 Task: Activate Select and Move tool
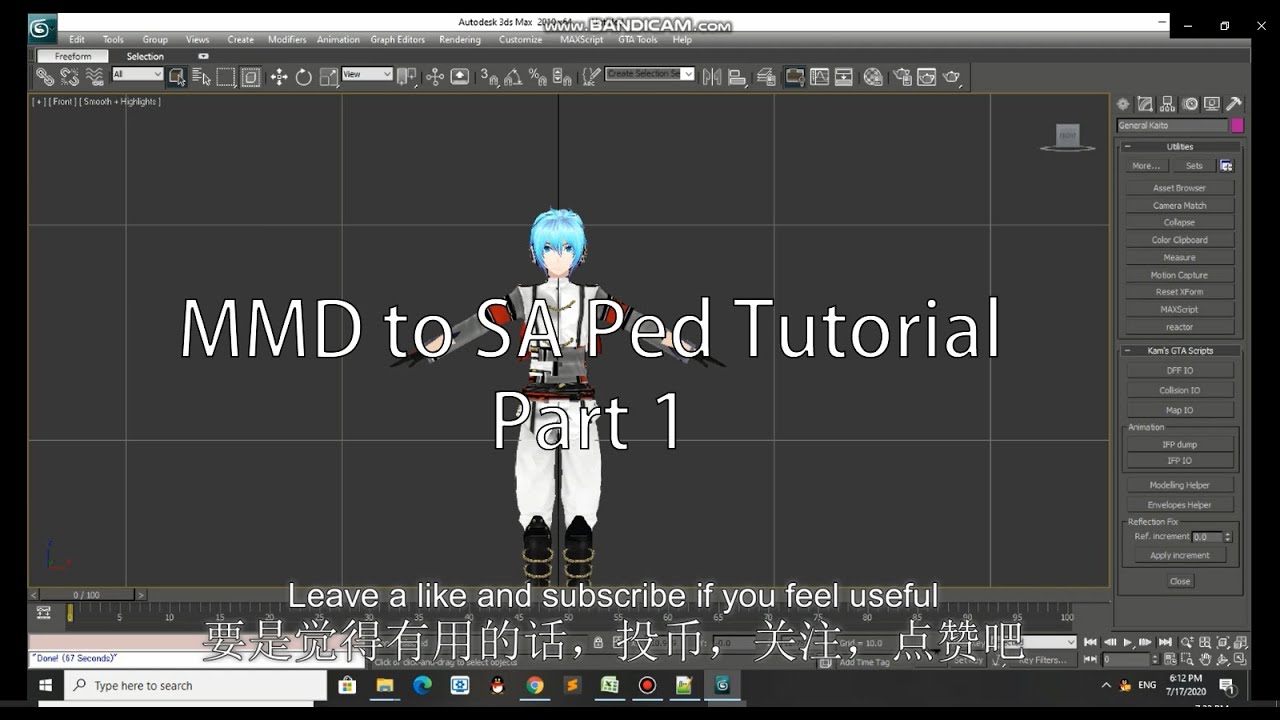point(279,76)
